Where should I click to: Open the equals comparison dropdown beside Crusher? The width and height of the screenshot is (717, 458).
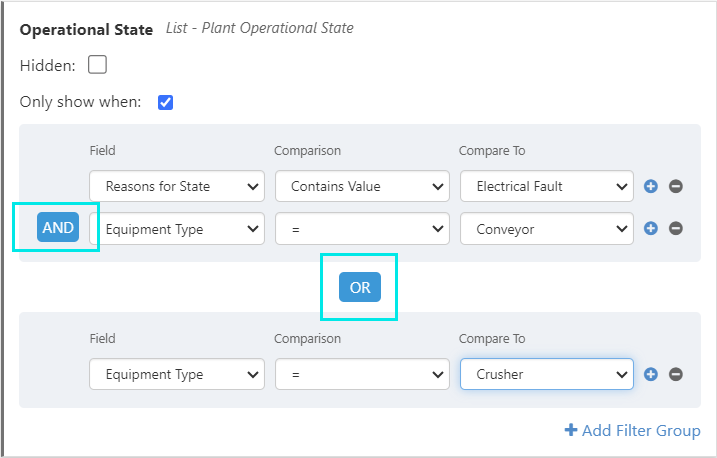(x=362, y=374)
